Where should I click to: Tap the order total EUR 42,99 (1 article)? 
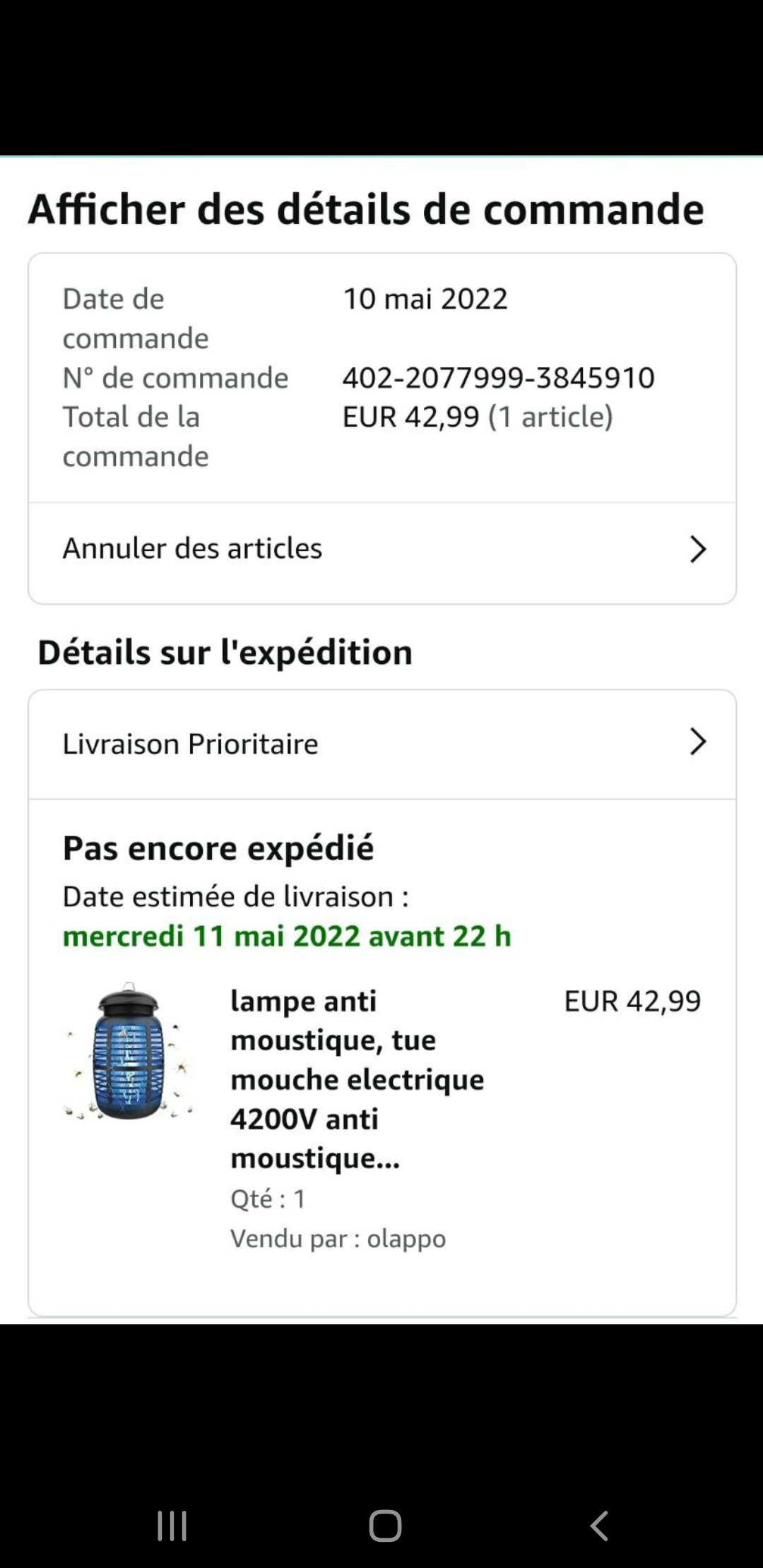click(x=478, y=417)
